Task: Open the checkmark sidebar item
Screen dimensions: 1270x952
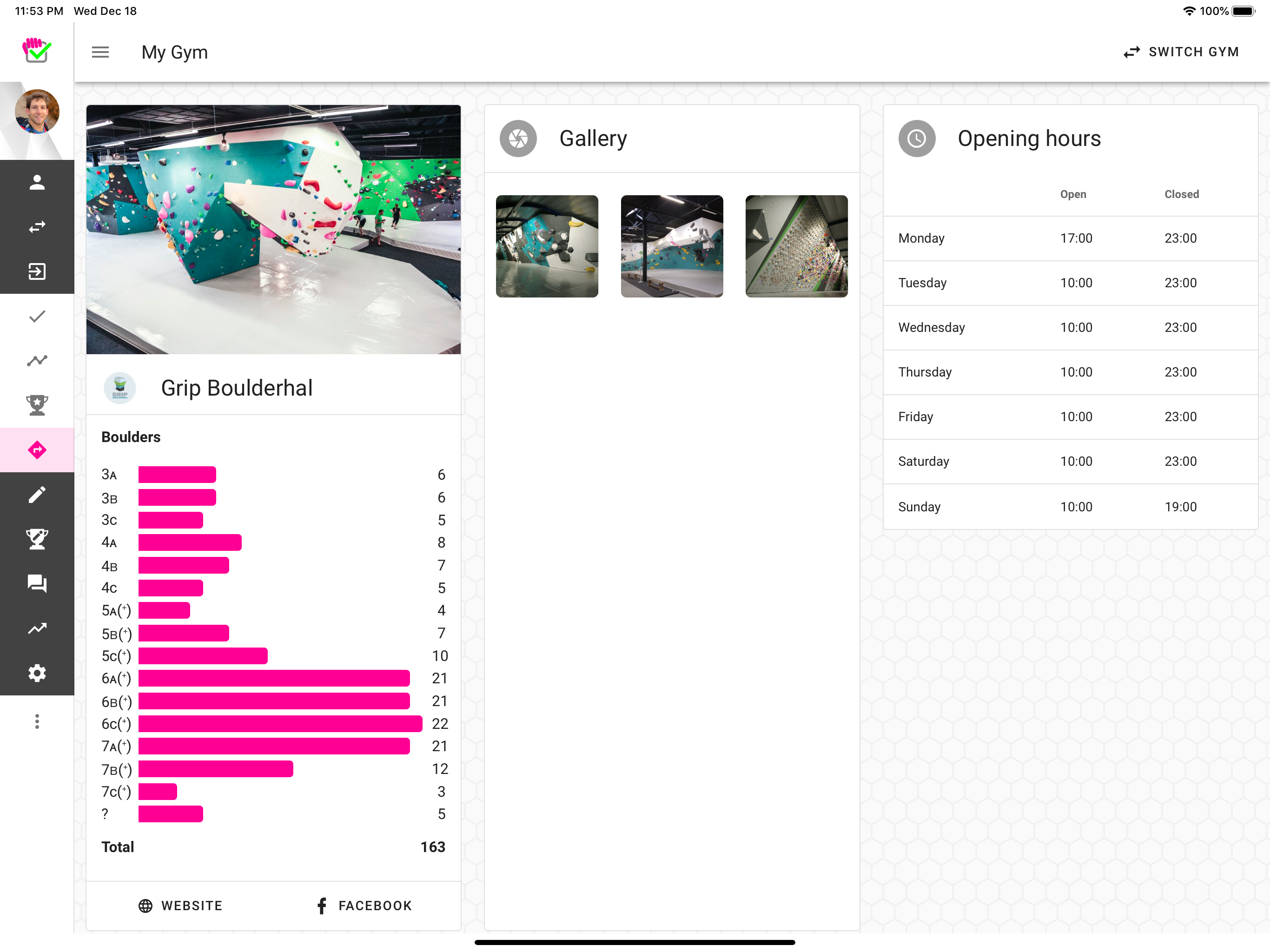Action: point(37,317)
